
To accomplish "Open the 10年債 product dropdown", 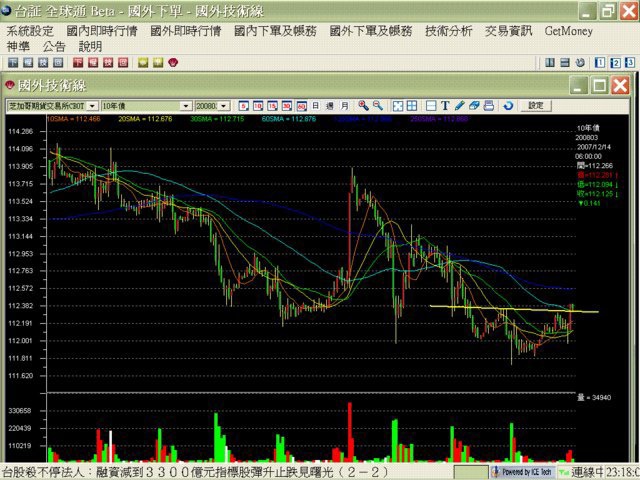I will (x=146, y=106).
